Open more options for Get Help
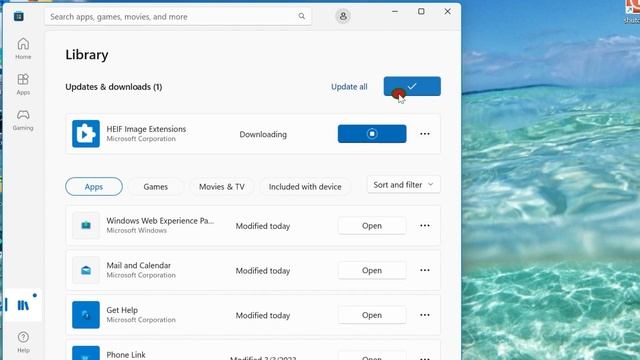The height and width of the screenshot is (360, 640). (425, 315)
